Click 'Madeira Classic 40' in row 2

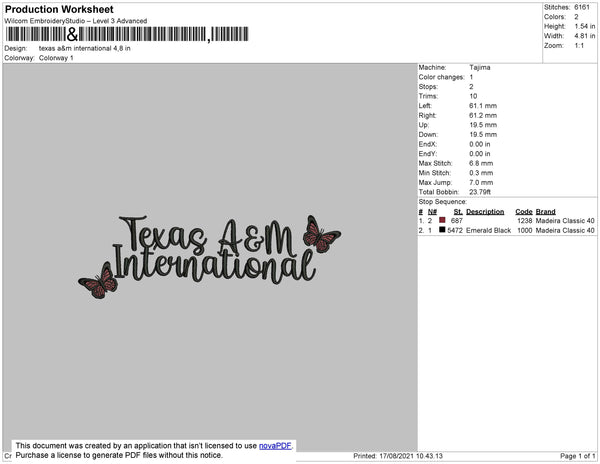point(565,230)
